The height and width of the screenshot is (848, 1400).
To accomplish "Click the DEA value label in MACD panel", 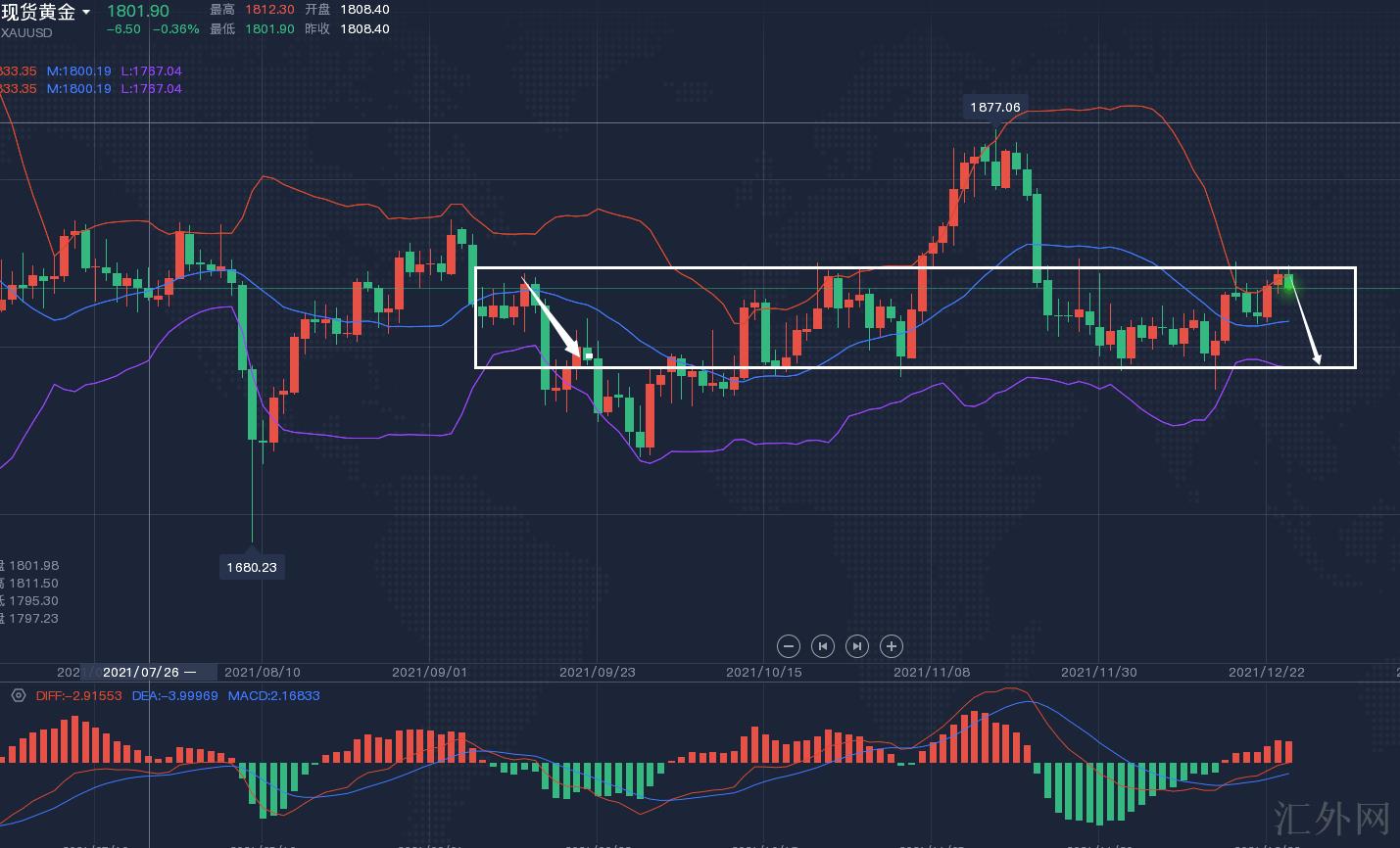I will [174, 695].
